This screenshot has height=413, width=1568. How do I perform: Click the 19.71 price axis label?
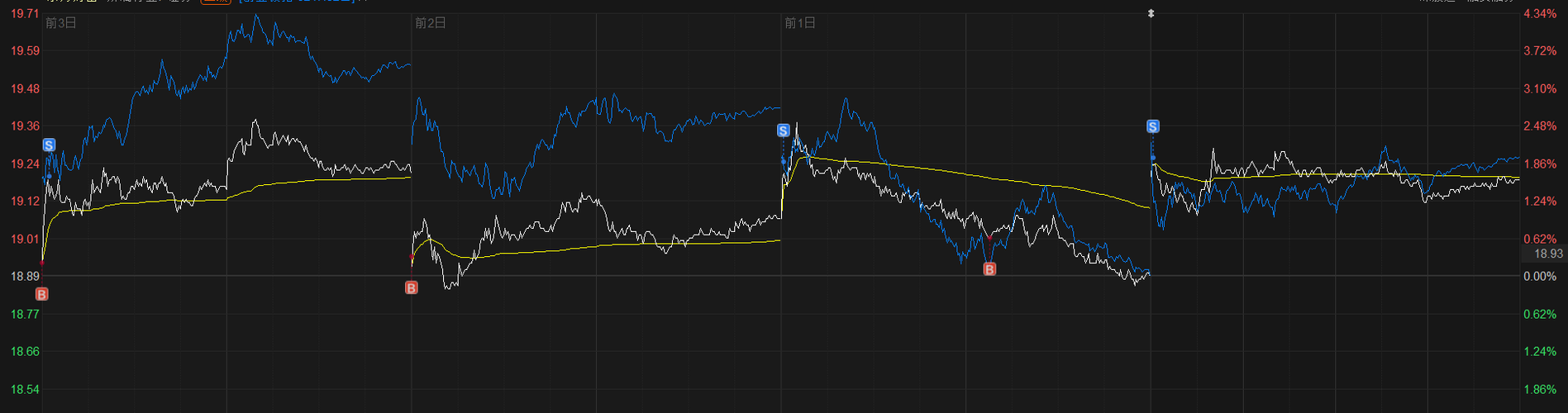click(x=25, y=13)
